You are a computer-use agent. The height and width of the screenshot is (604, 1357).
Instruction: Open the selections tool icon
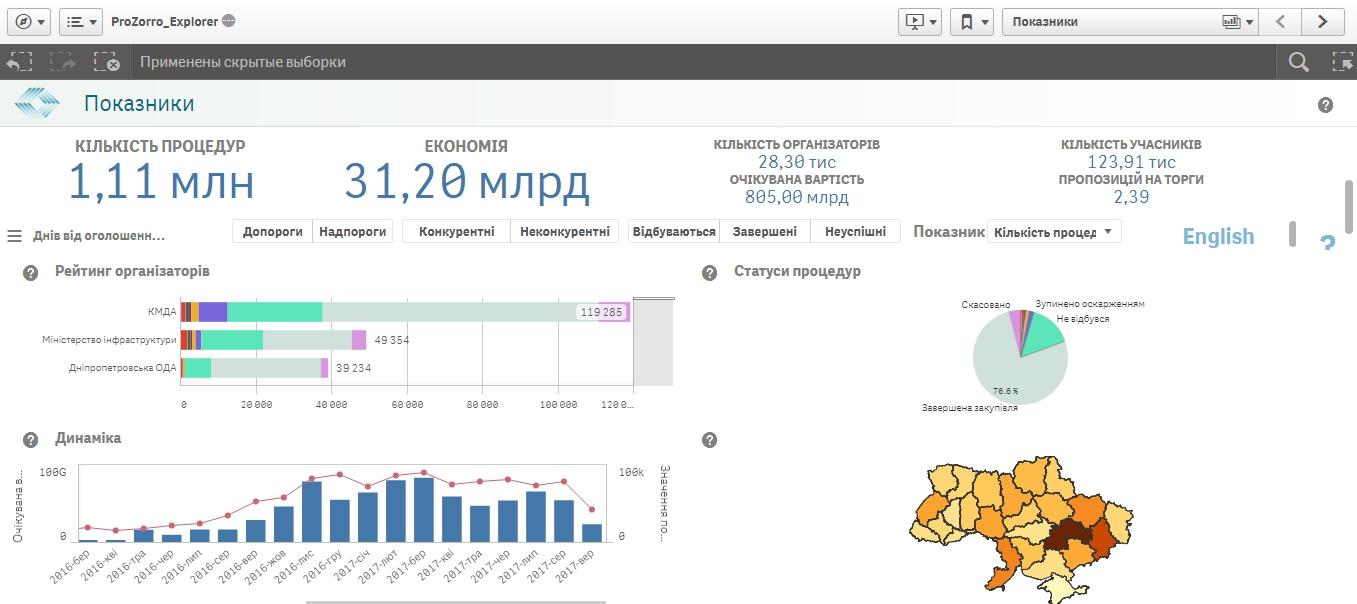(x=1341, y=62)
